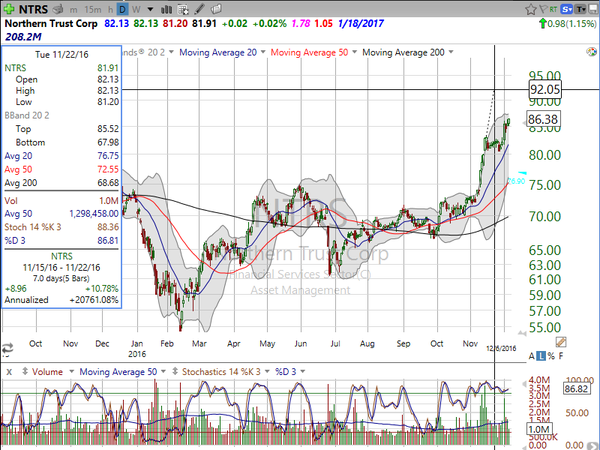Select the 'L' log scale option
600x450 pixels.
click(541, 356)
